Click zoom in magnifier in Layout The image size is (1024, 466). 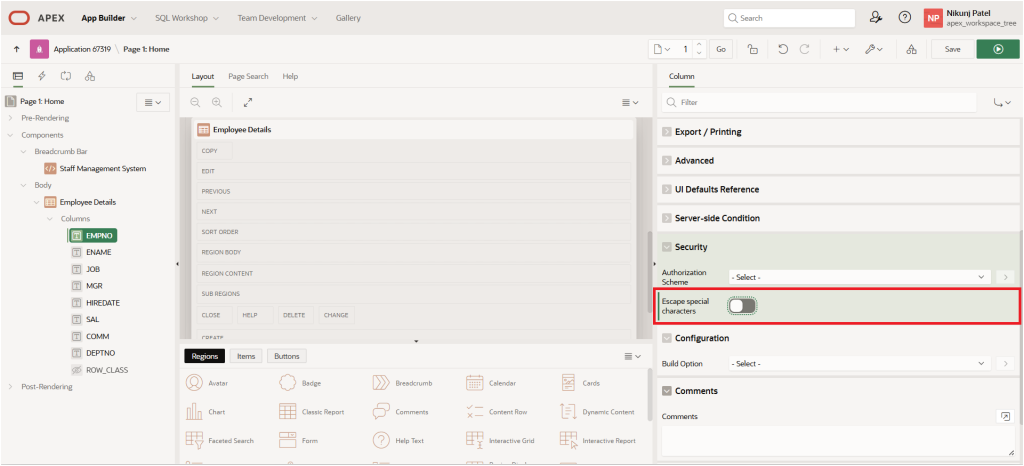tap(216, 102)
